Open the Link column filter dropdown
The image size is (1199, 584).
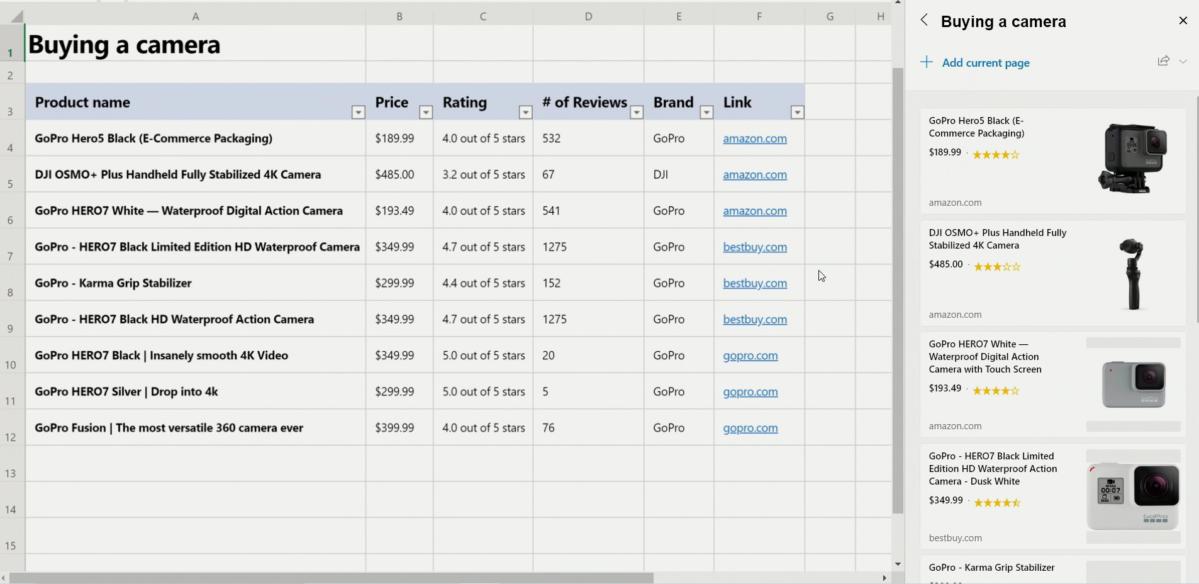tap(798, 112)
